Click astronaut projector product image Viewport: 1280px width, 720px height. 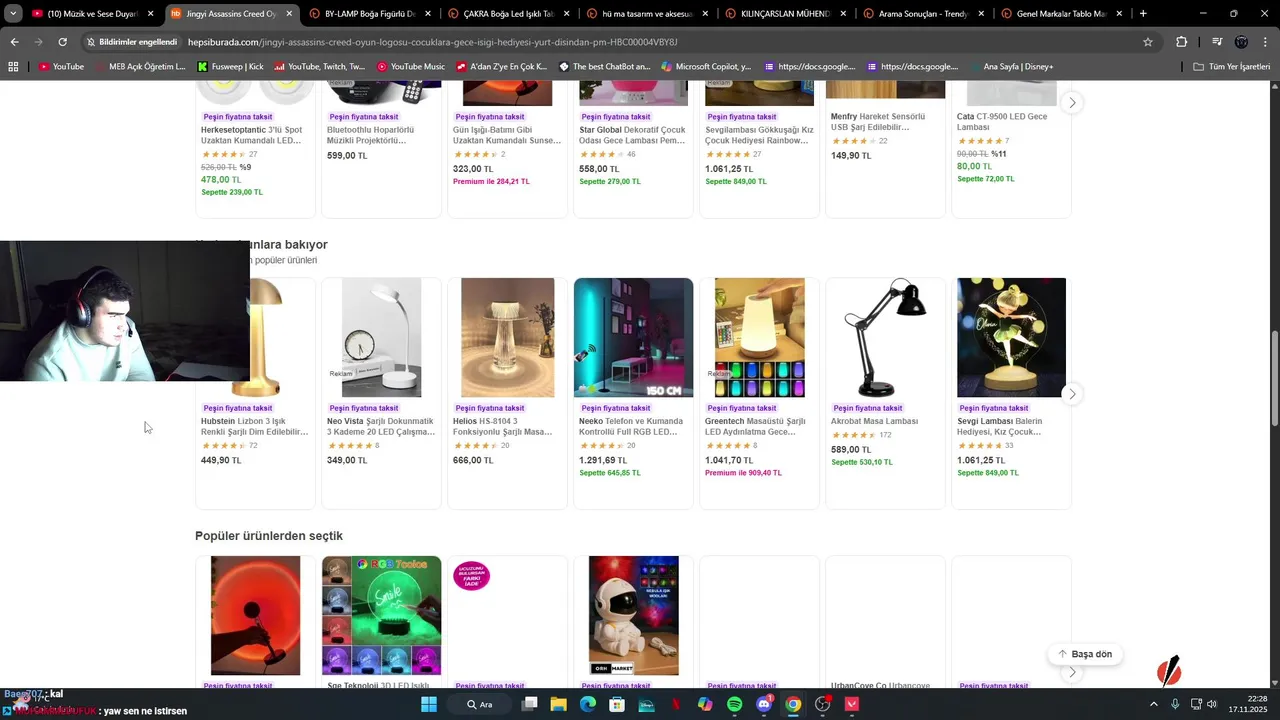coord(633,616)
